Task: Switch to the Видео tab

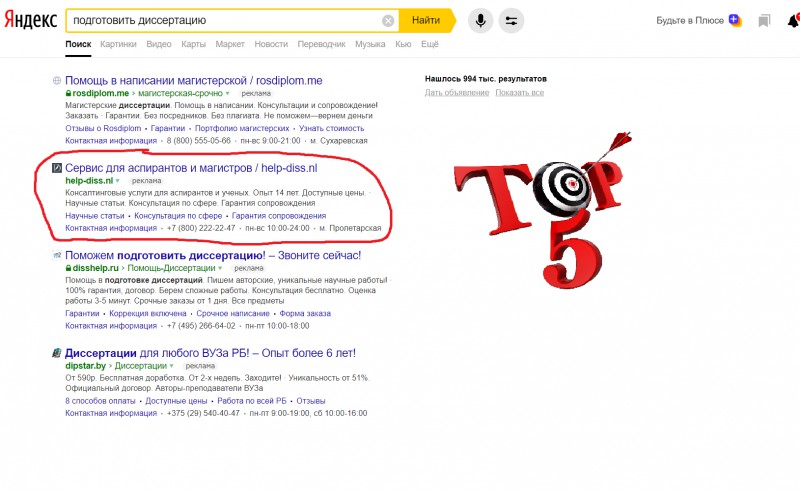Action: click(159, 44)
